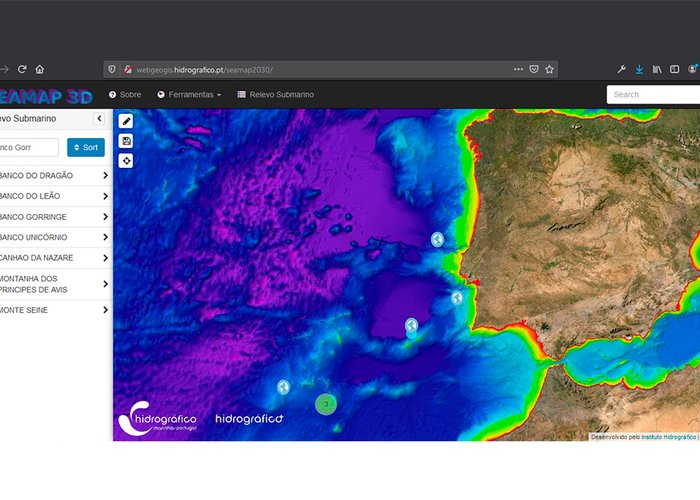Screen dimensions: 700x500
Task: Click the SEAMAP 3D logo
Action: pos(46,96)
